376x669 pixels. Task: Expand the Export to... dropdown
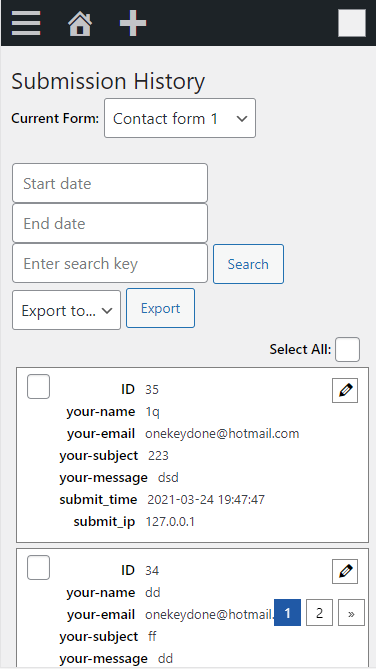click(x=67, y=310)
